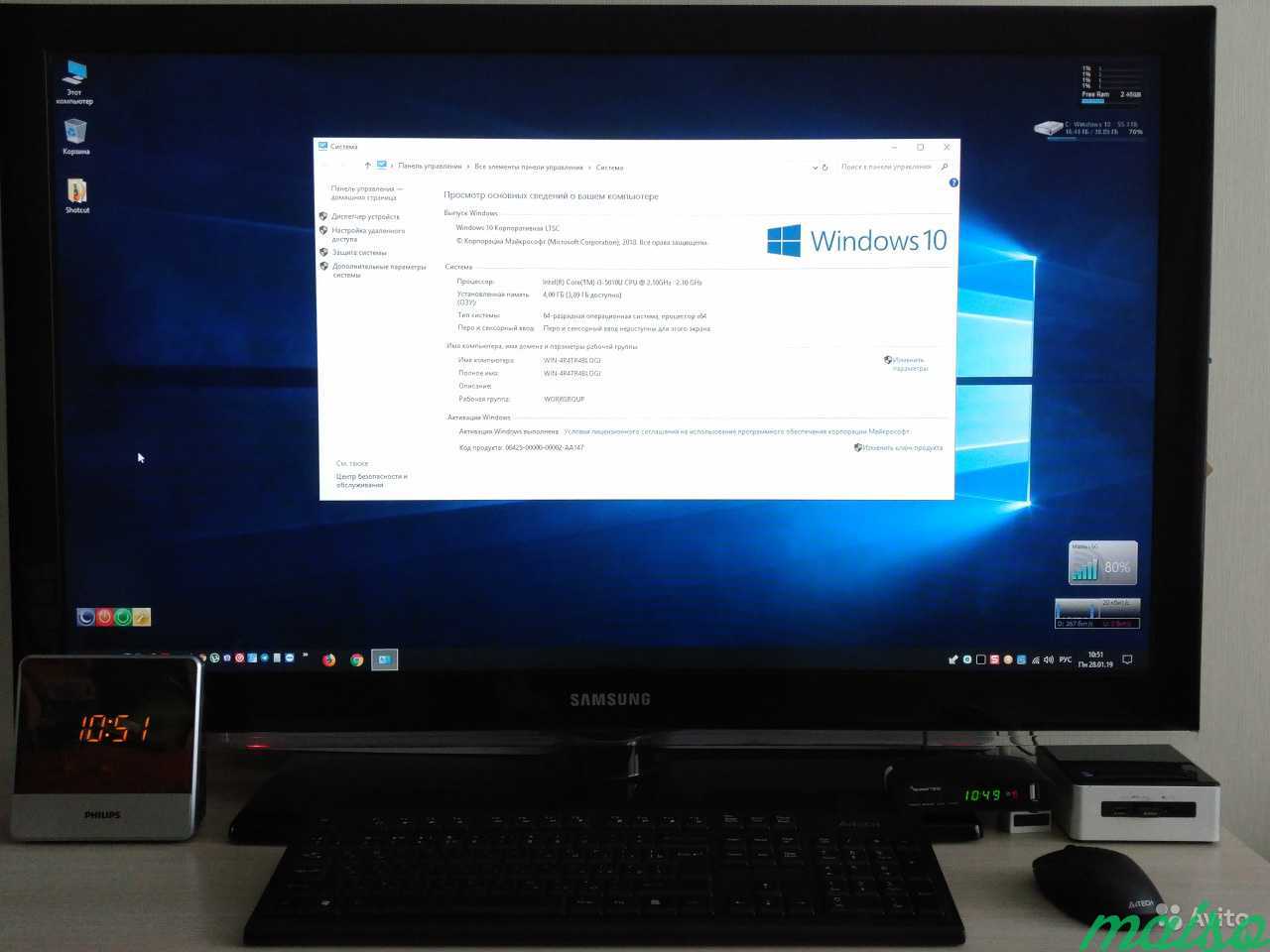
Task: Click the red power-off gadget button
Action: coord(105,617)
